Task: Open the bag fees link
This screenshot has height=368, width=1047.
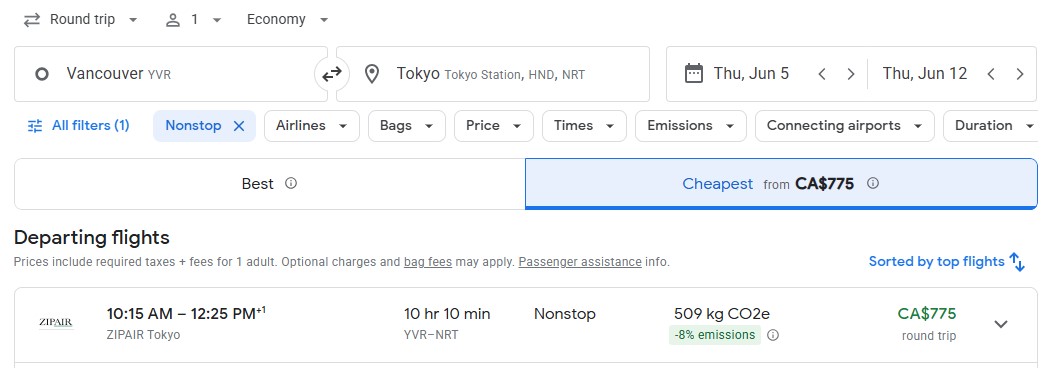Action: pyautogui.click(x=428, y=262)
